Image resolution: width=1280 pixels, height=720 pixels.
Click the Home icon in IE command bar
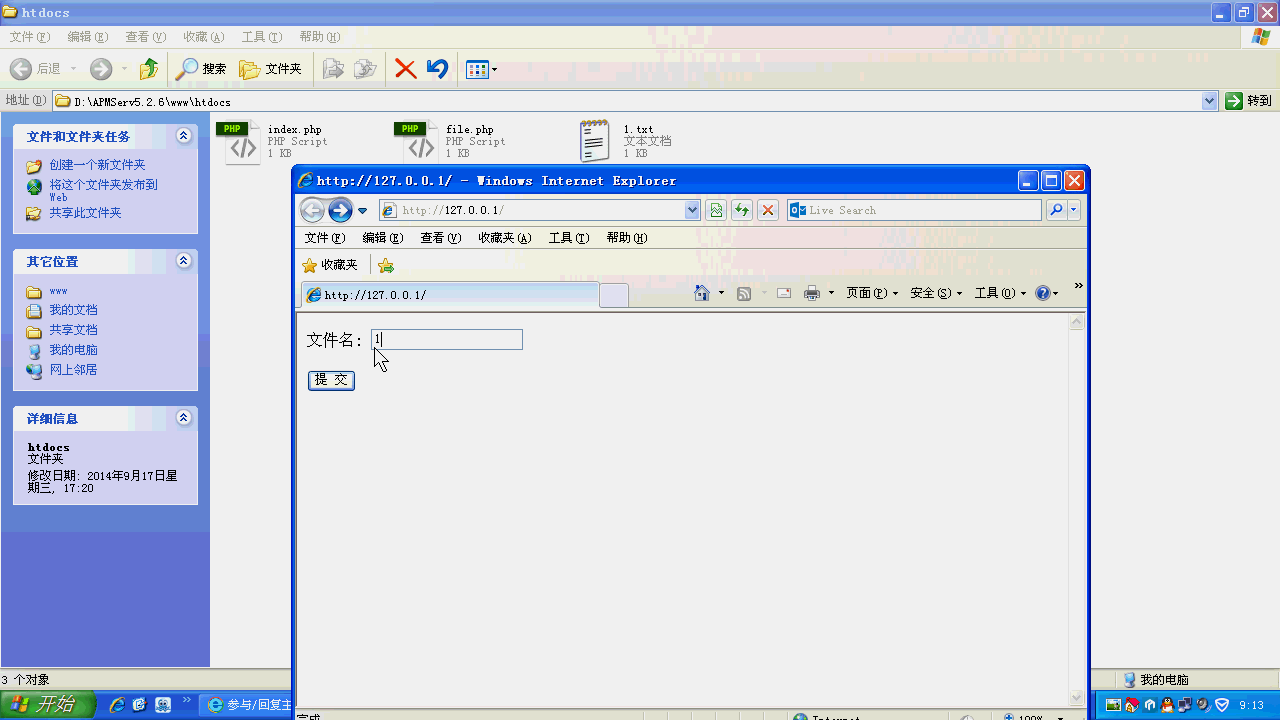pyautogui.click(x=701, y=292)
